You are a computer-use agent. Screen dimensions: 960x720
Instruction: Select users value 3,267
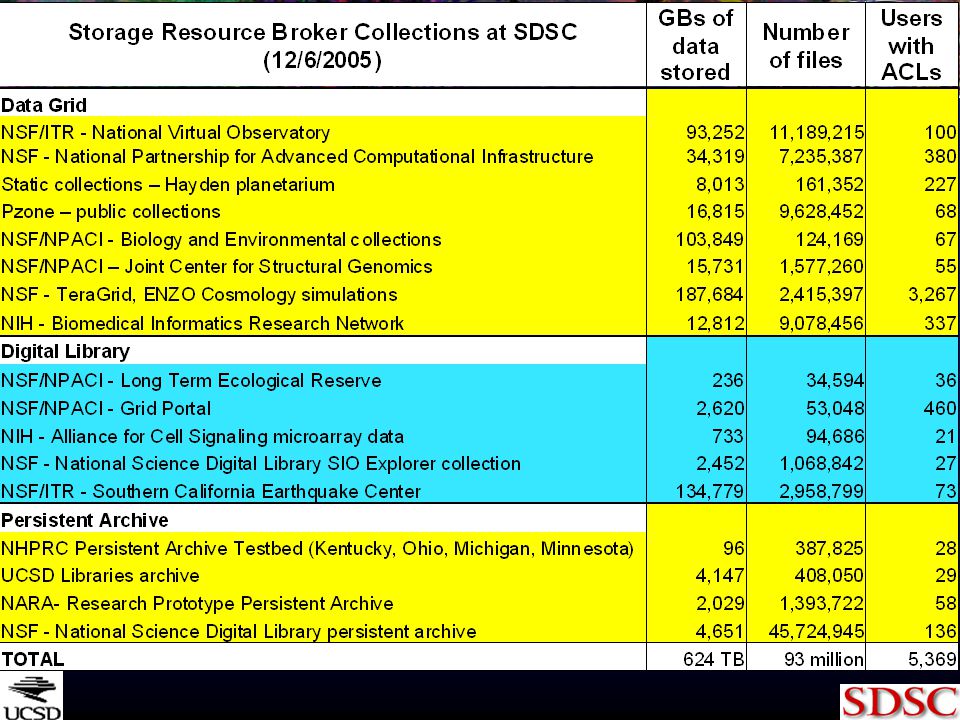[x=932, y=295]
